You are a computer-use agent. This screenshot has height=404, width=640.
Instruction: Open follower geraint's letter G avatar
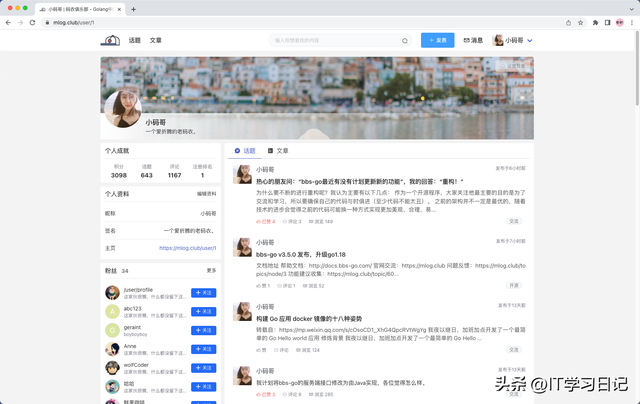coord(112,330)
